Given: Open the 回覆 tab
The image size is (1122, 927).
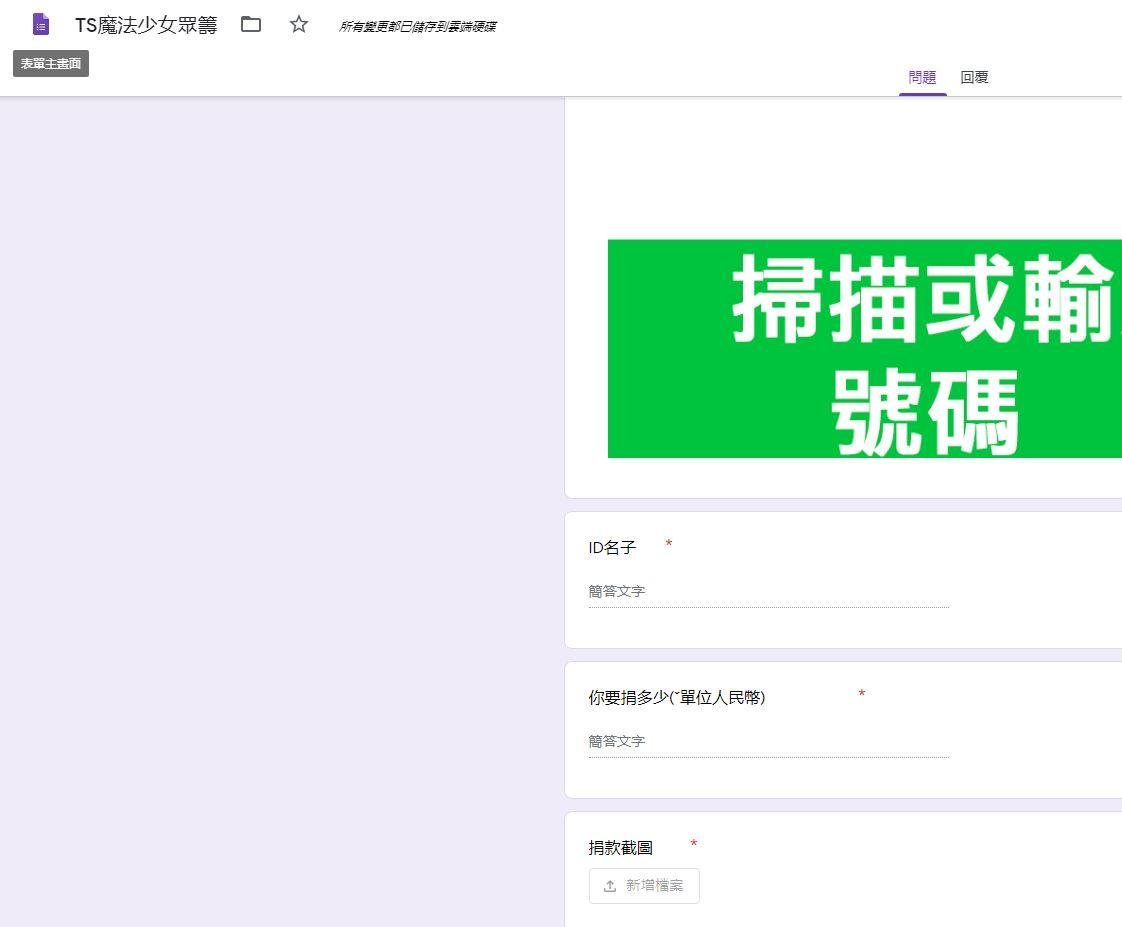Looking at the screenshot, I should (x=974, y=78).
